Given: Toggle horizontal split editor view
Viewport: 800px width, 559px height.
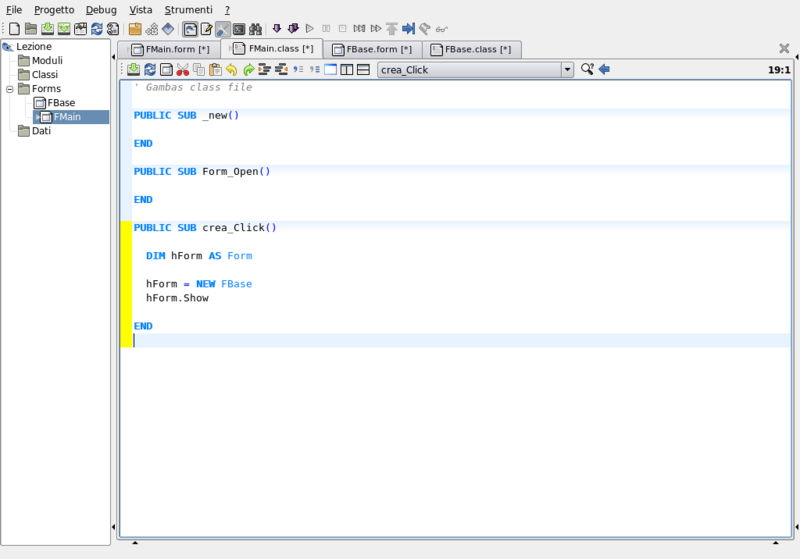Looking at the screenshot, I should pos(363,69).
